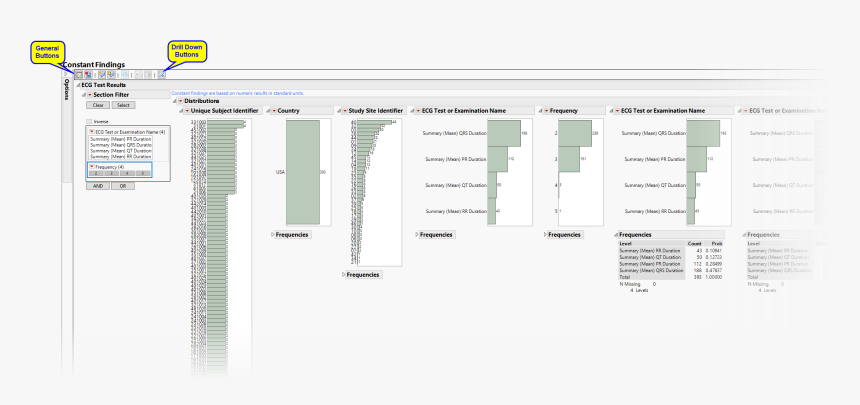Open Unique Subject Identifier red triangle menu
Screen dimensions: 860x405
pos(185,110)
